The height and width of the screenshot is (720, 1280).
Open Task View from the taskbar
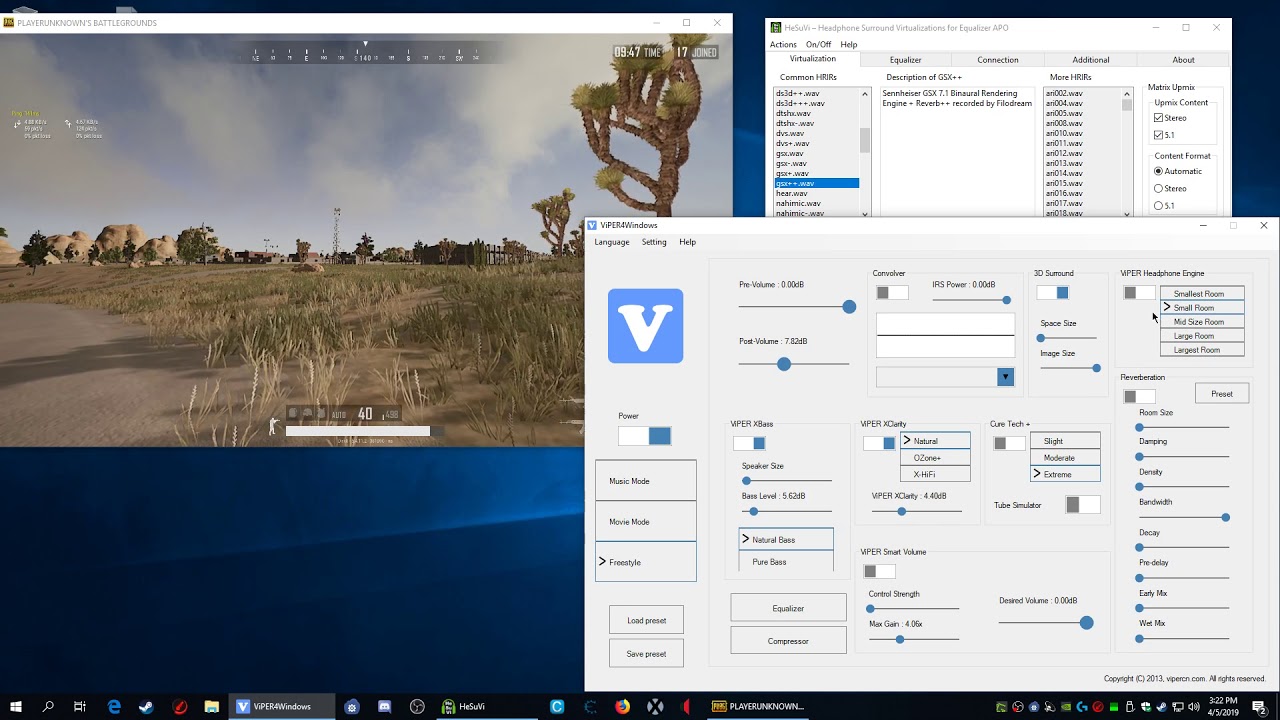(x=80, y=706)
